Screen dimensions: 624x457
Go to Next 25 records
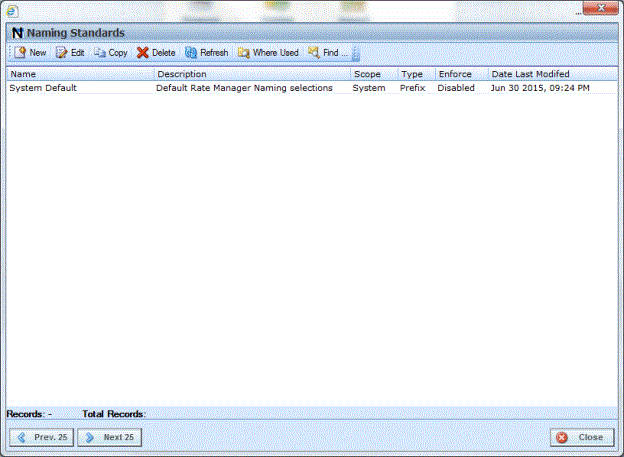pyautogui.click(x=109, y=437)
